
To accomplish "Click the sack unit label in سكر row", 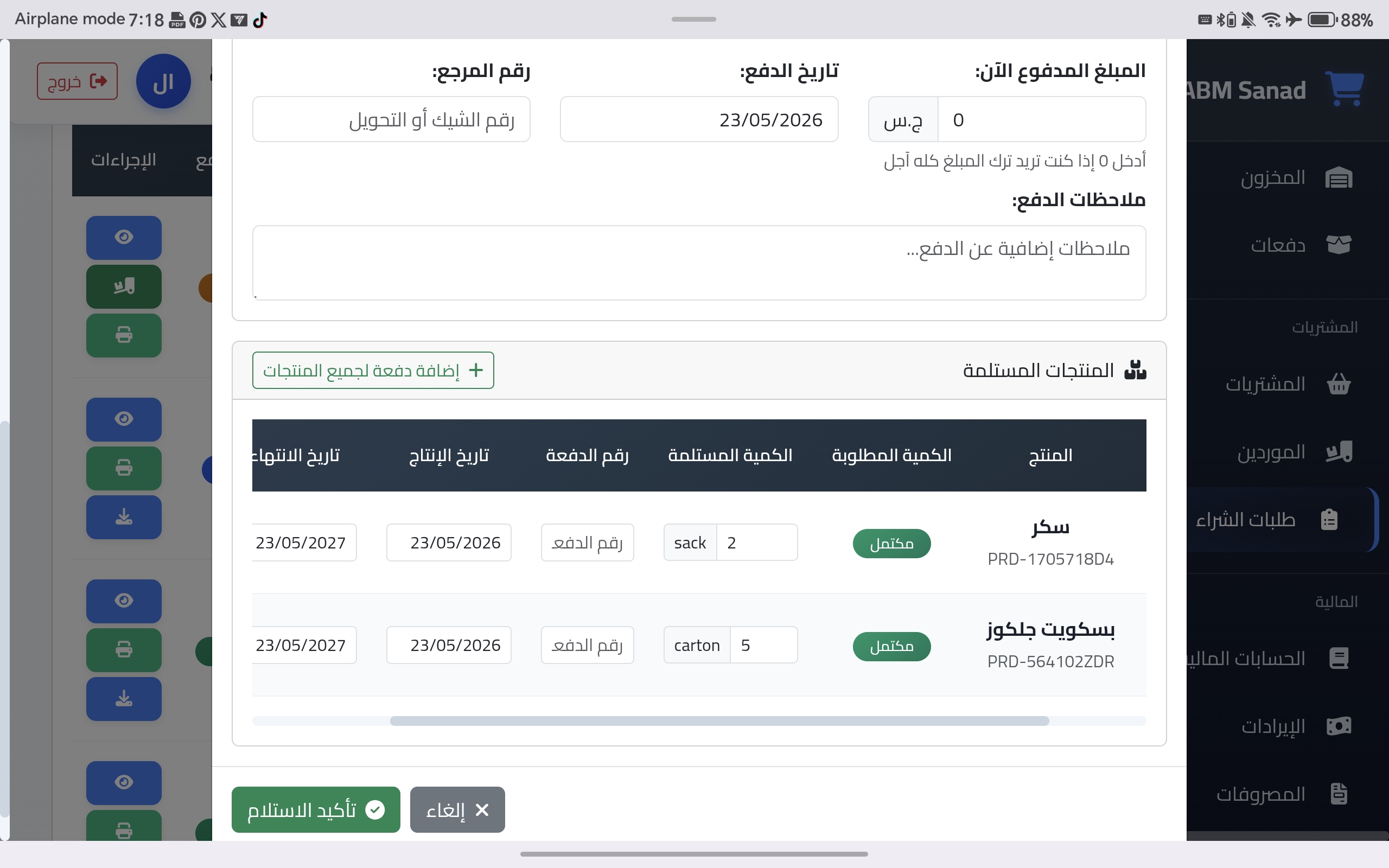I will 690,542.
